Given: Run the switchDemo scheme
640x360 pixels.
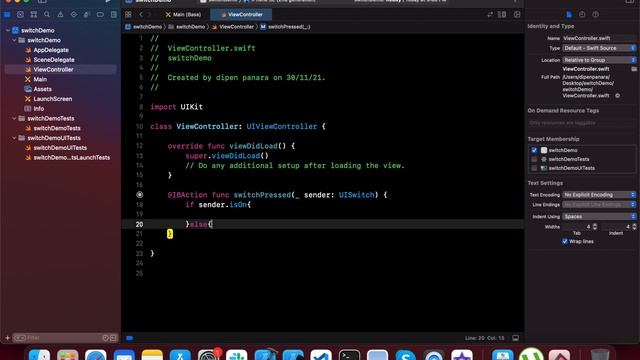Looking at the screenshot, I should [107, 2].
